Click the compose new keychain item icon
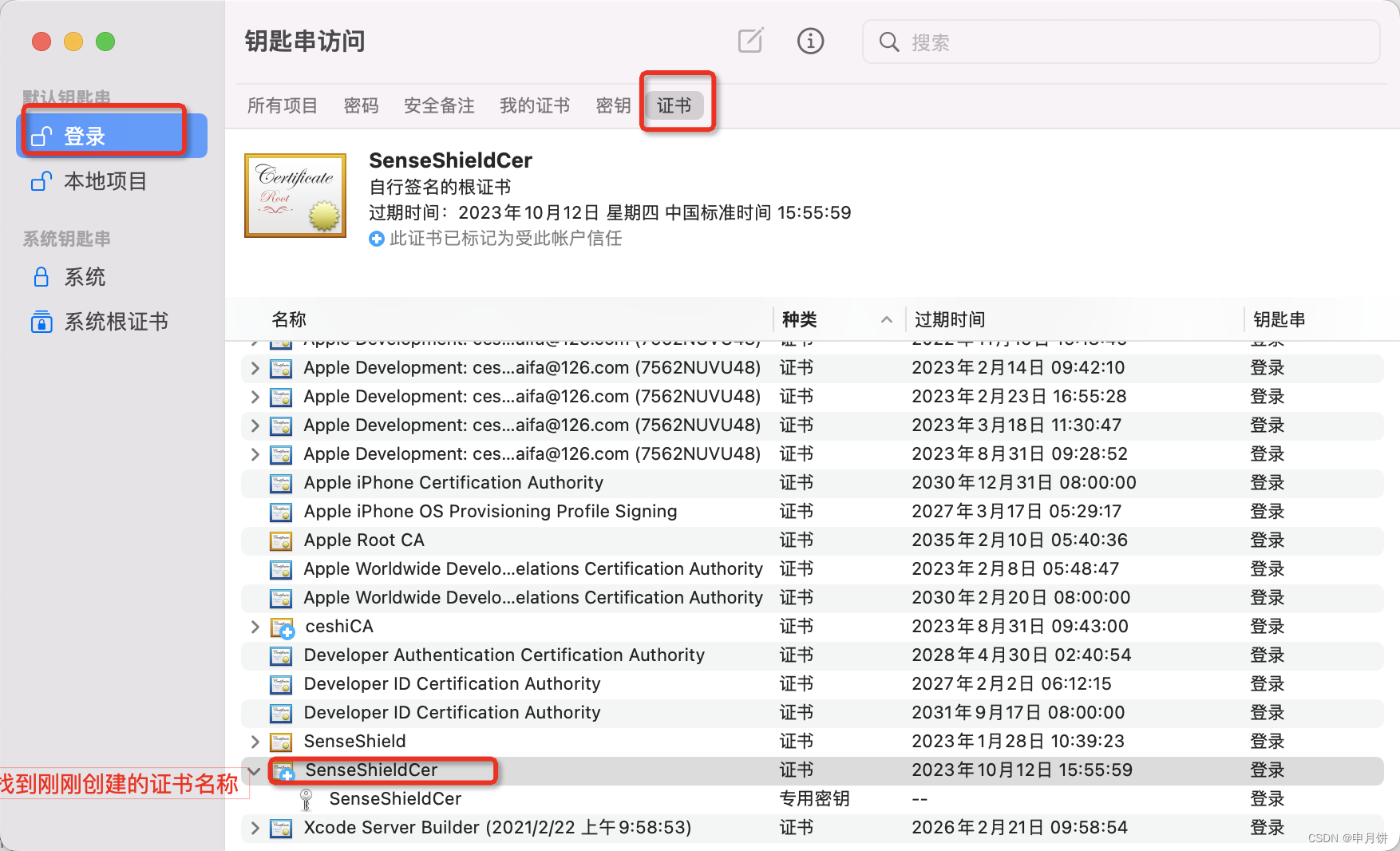This screenshot has width=1400, height=851. click(750, 41)
